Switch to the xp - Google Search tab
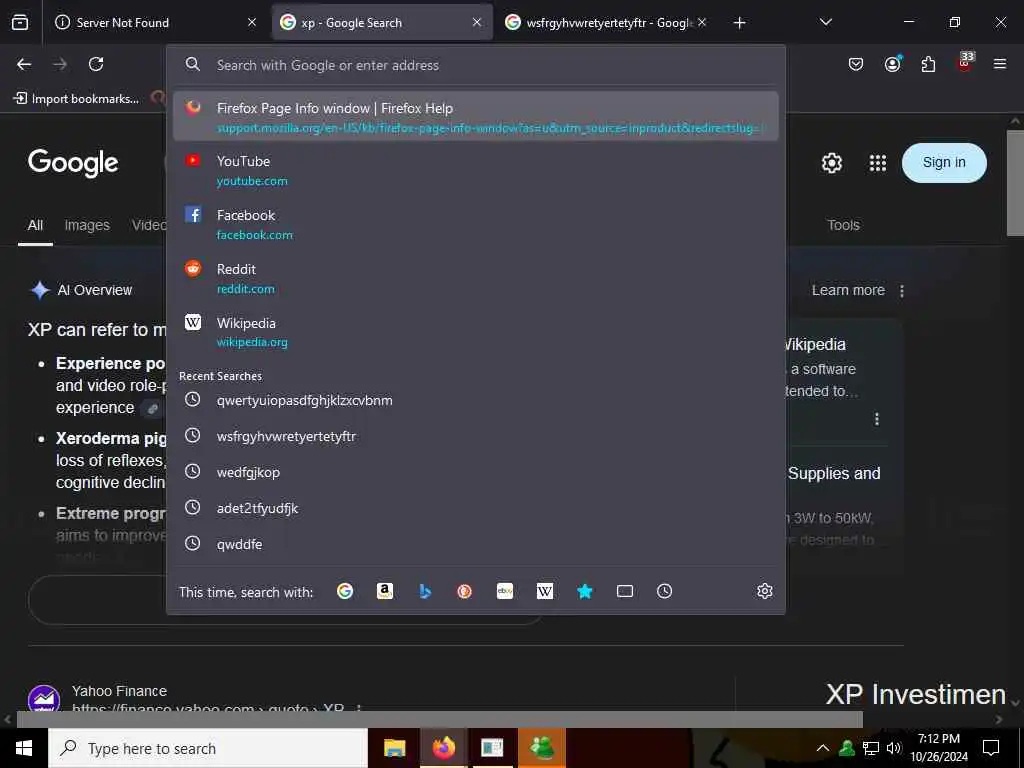1024x768 pixels. (382, 22)
